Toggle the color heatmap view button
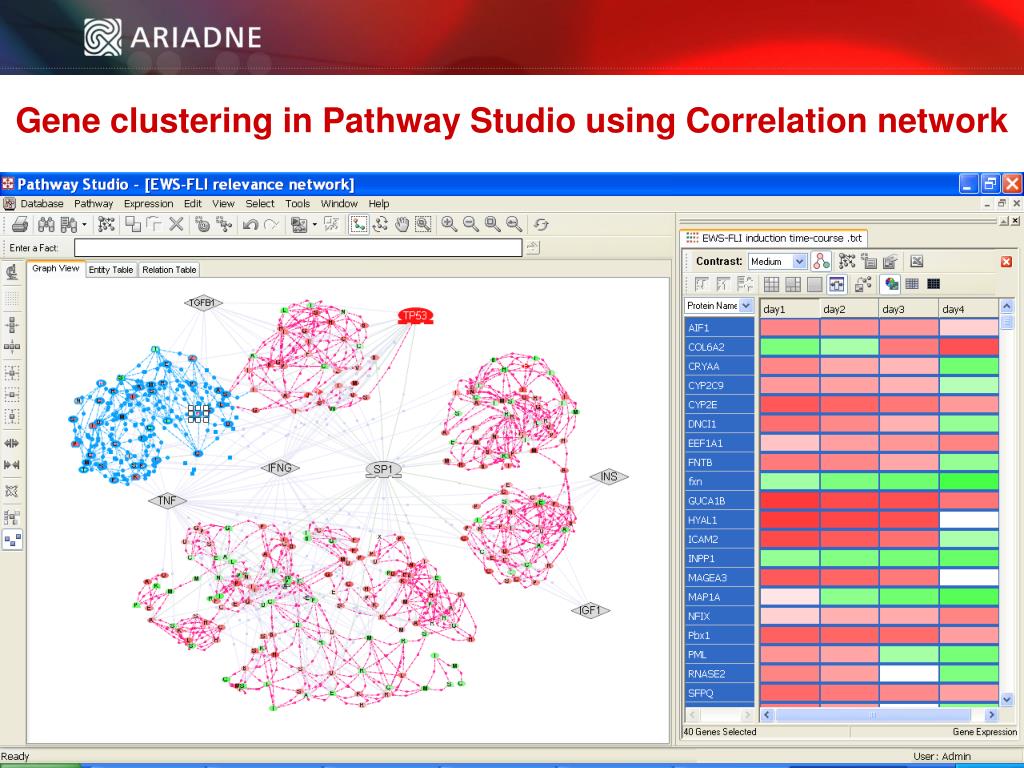Viewport: 1024px width, 768px height. coord(891,283)
